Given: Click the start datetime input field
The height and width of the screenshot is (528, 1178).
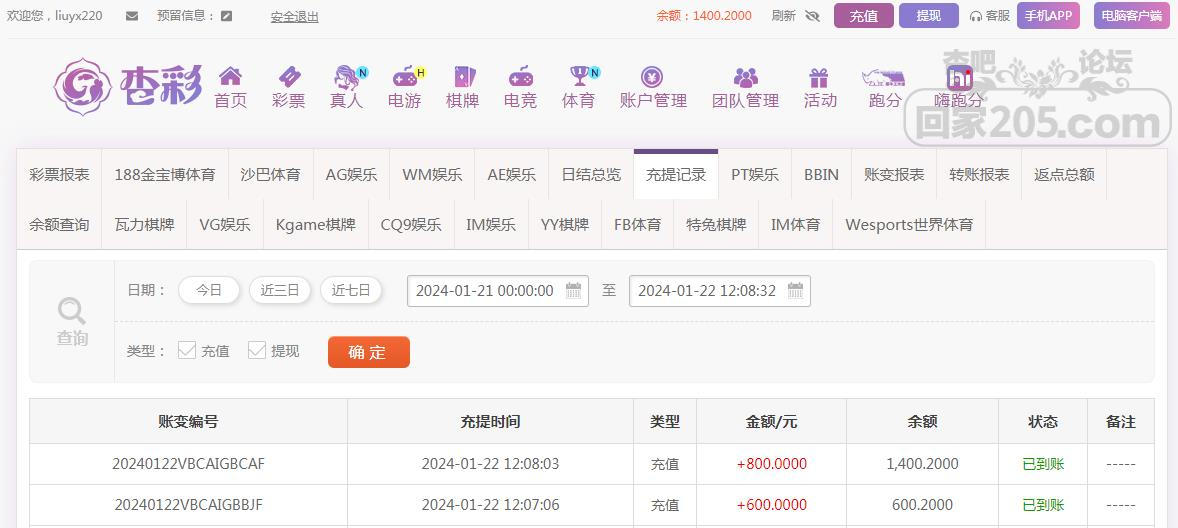Looking at the screenshot, I should tap(497, 291).
